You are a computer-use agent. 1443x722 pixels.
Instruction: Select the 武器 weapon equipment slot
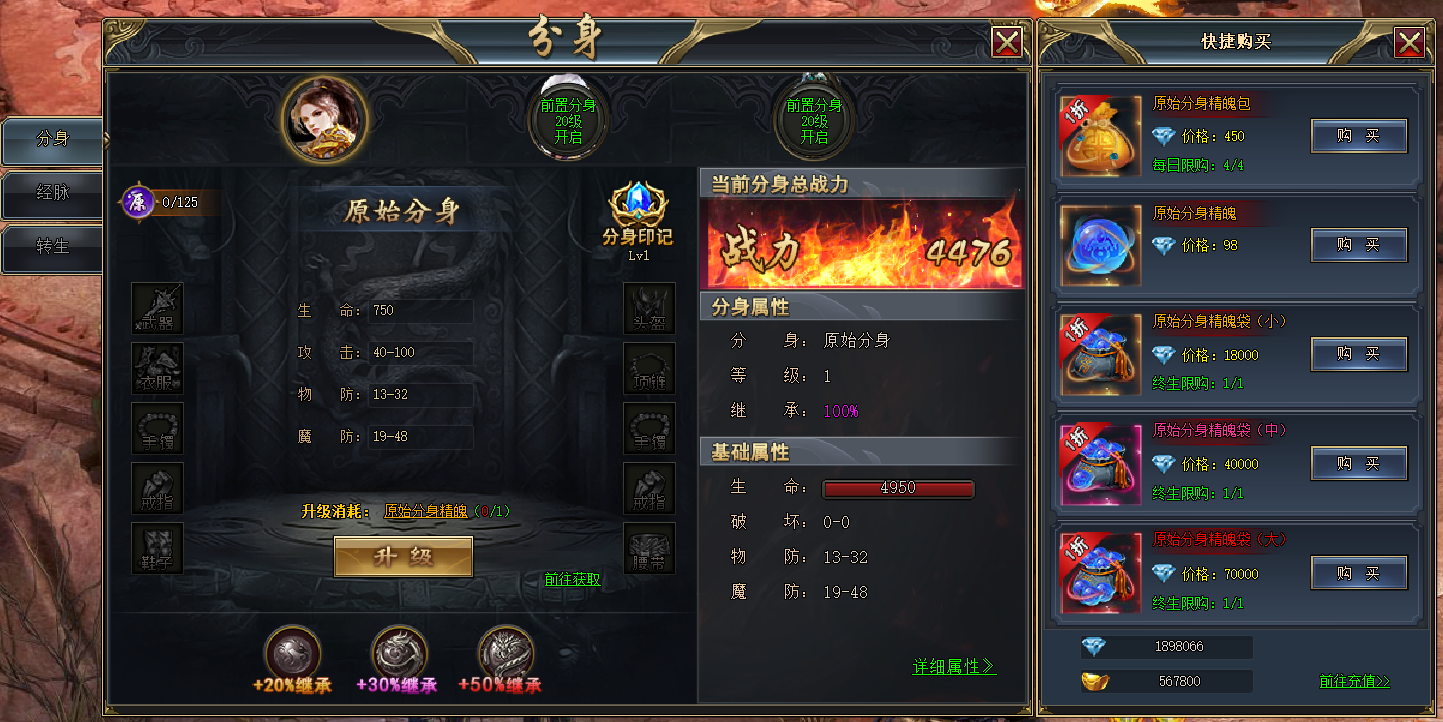[157, 308]
